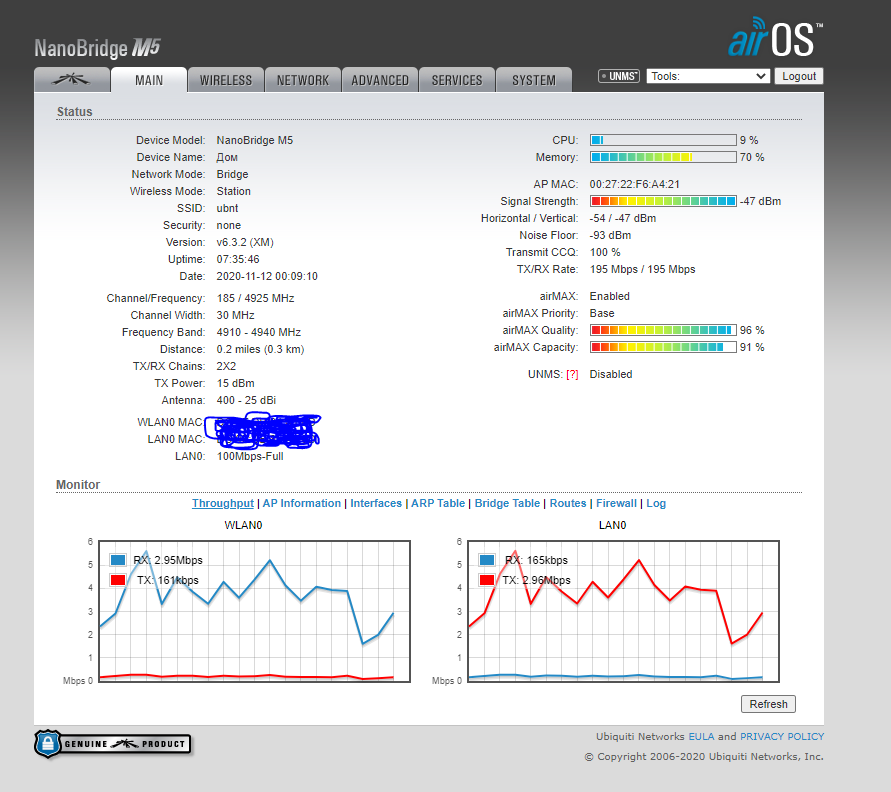Click the LAN0 throughput graph
Image resolution: width=891 pixels, height=792 pixels.
pos(623,611)
